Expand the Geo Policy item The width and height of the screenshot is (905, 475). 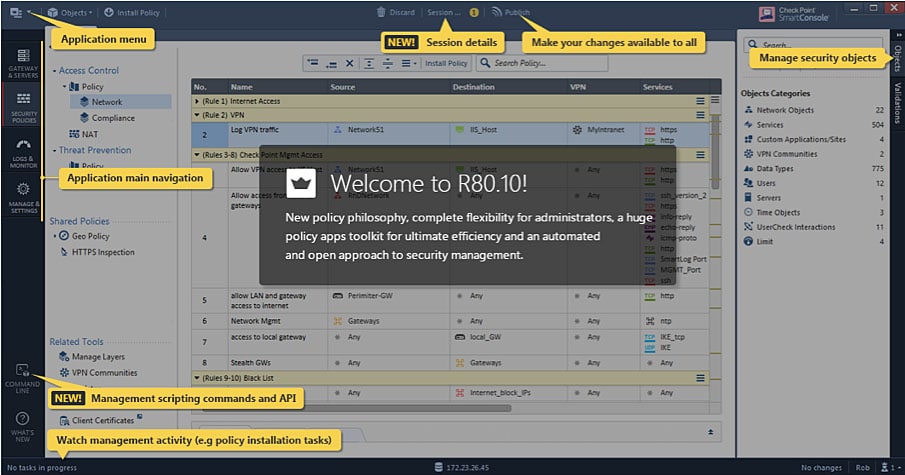(x=55, y=236)
